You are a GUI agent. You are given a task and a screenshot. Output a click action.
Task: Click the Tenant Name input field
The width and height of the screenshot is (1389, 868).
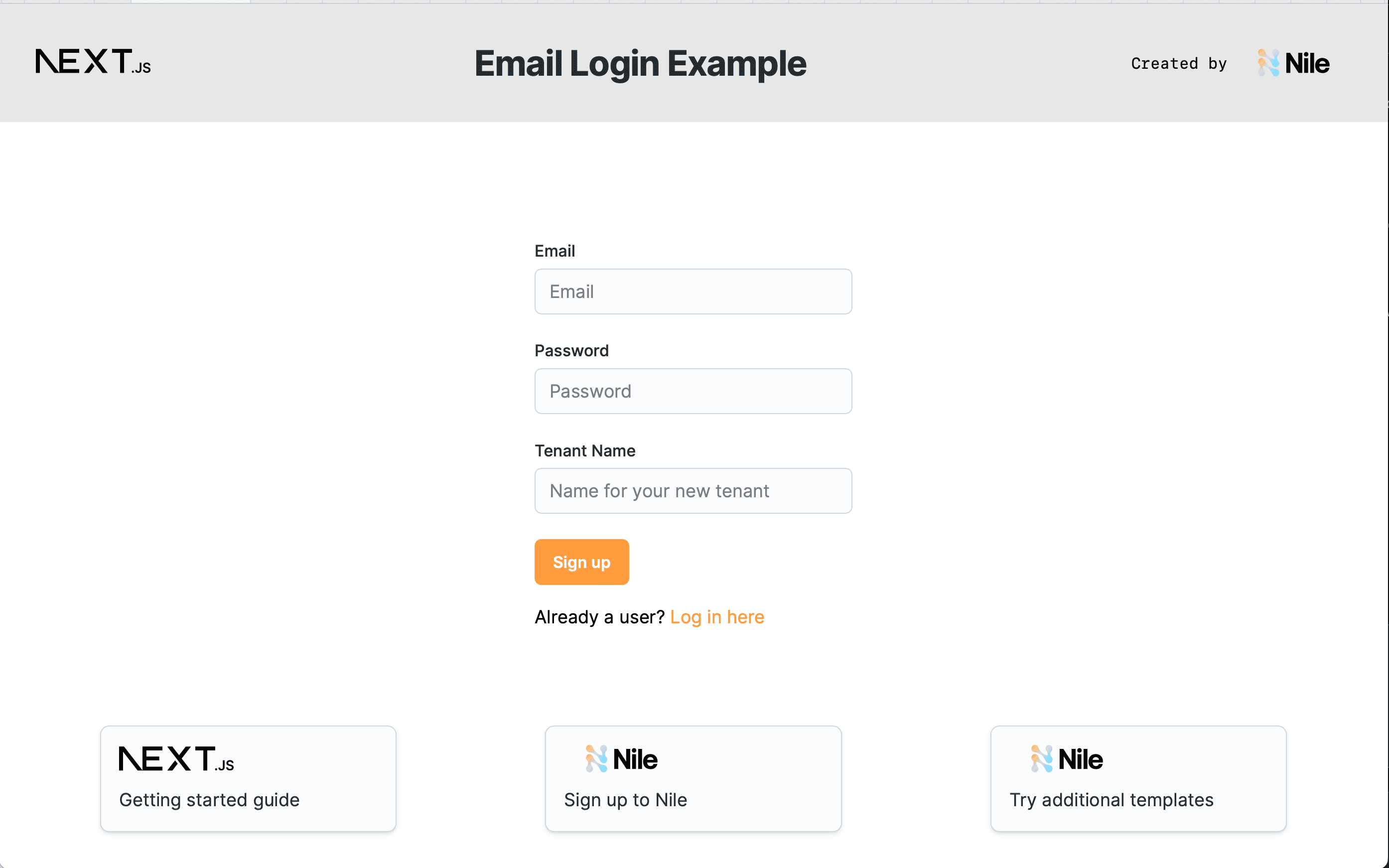[x=694, y=490]
